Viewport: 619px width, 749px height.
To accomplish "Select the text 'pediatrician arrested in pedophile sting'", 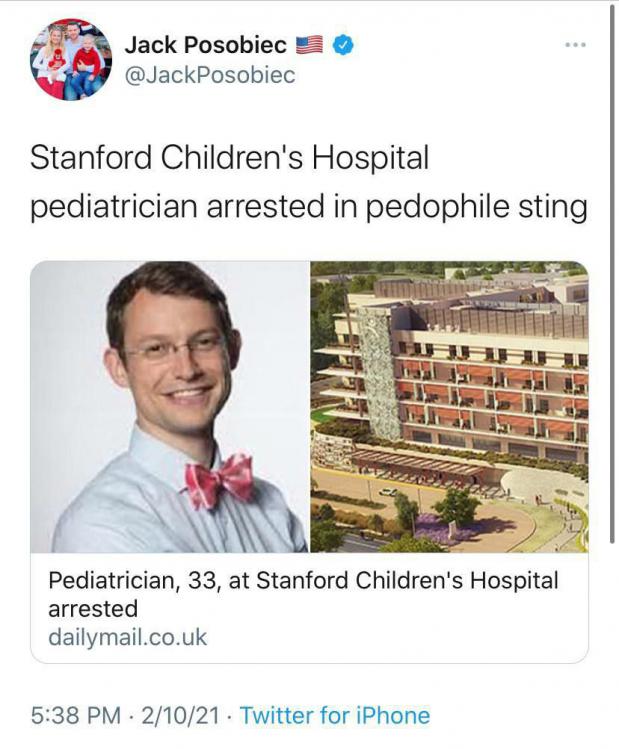I will tap(309, 207).
